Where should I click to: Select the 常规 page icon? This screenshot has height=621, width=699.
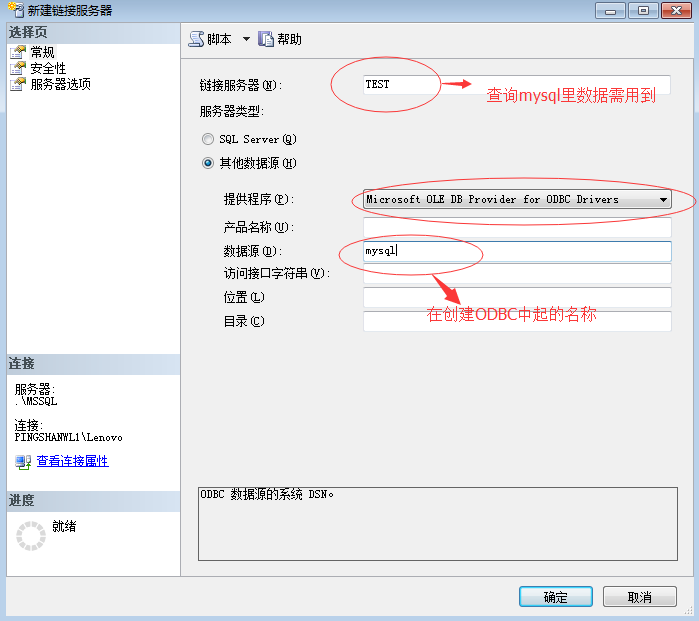pos(18,52)
